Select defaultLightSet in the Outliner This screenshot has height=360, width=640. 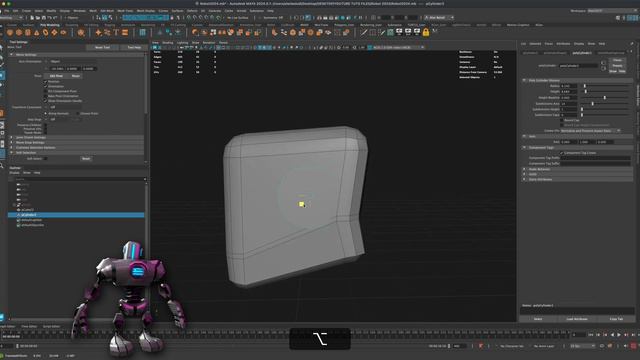point(31,220)
